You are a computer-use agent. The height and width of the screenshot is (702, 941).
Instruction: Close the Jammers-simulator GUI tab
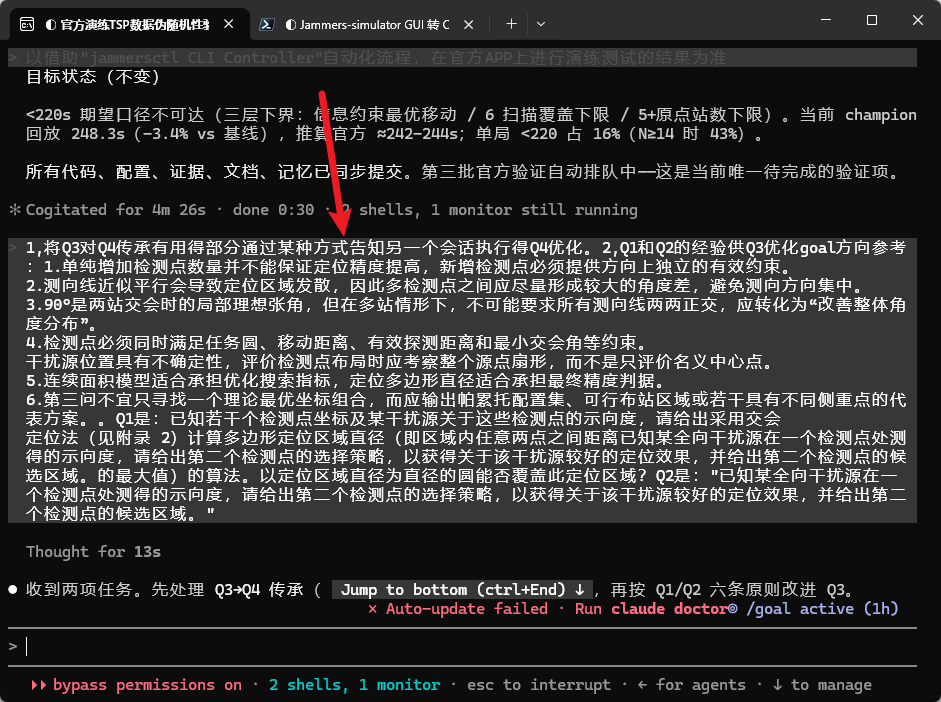(x=469, y=24)
